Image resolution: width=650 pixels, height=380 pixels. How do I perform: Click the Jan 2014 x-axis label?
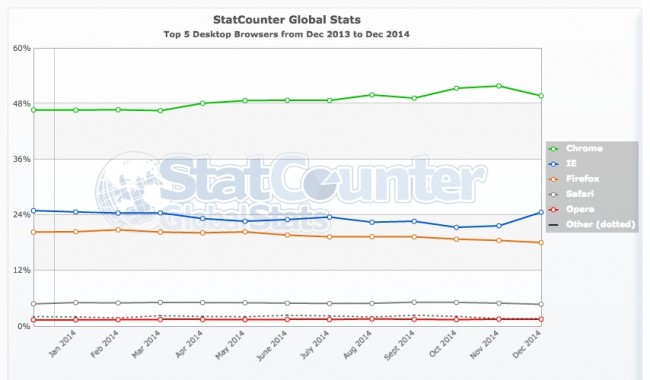tap(62, 344)
